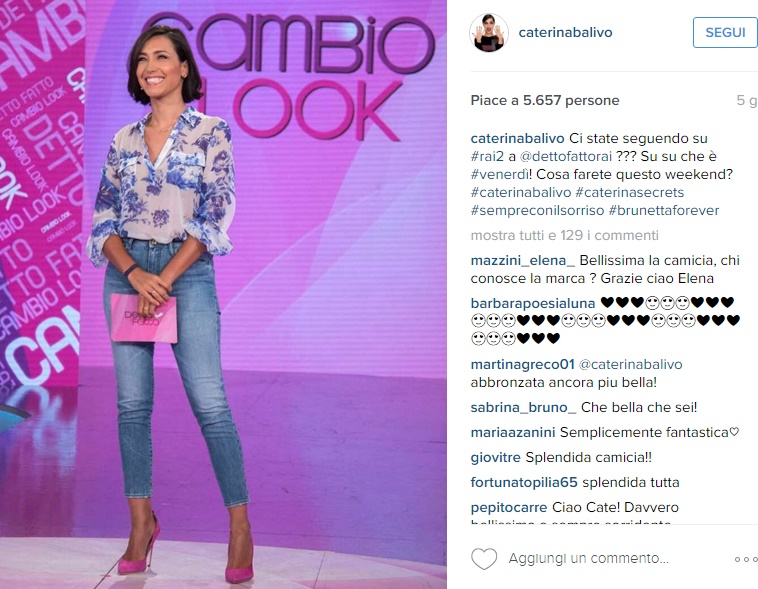The image size is (758, 589).
Task: Open the #caterinasecrets hashtag
Action: coord(629,192)
